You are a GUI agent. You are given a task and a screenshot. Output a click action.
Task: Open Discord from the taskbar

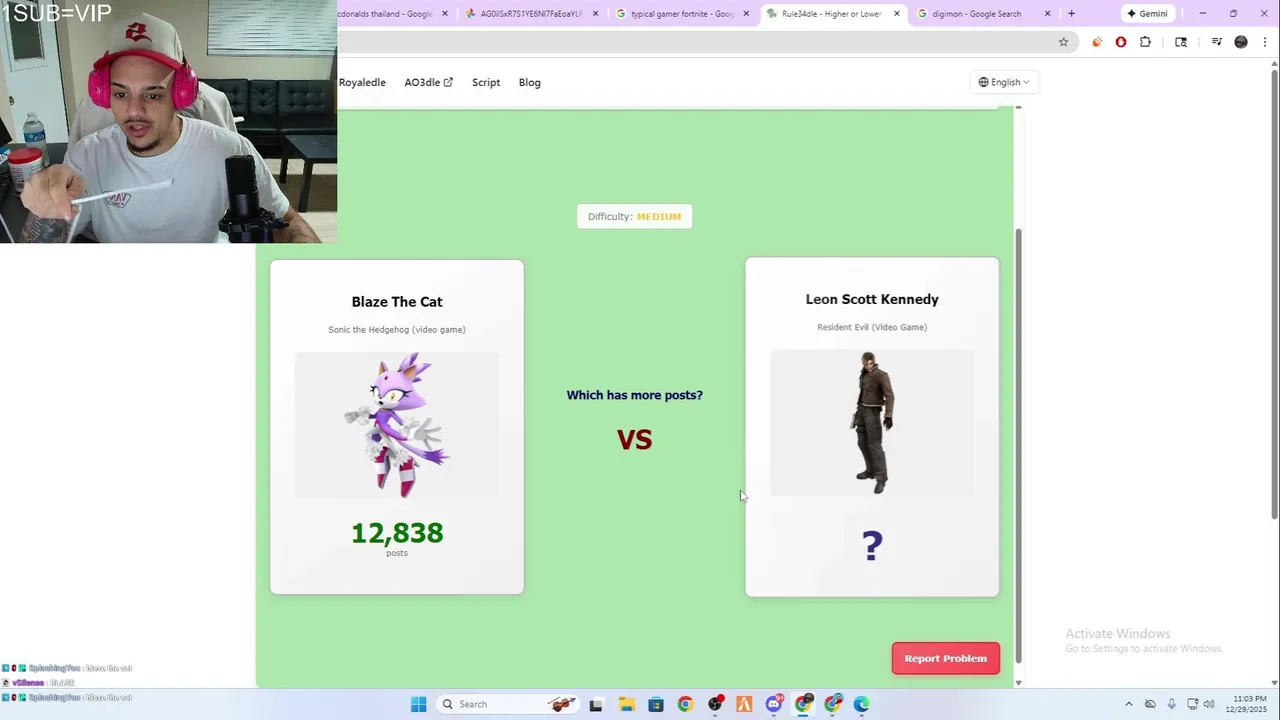(774, 704)
